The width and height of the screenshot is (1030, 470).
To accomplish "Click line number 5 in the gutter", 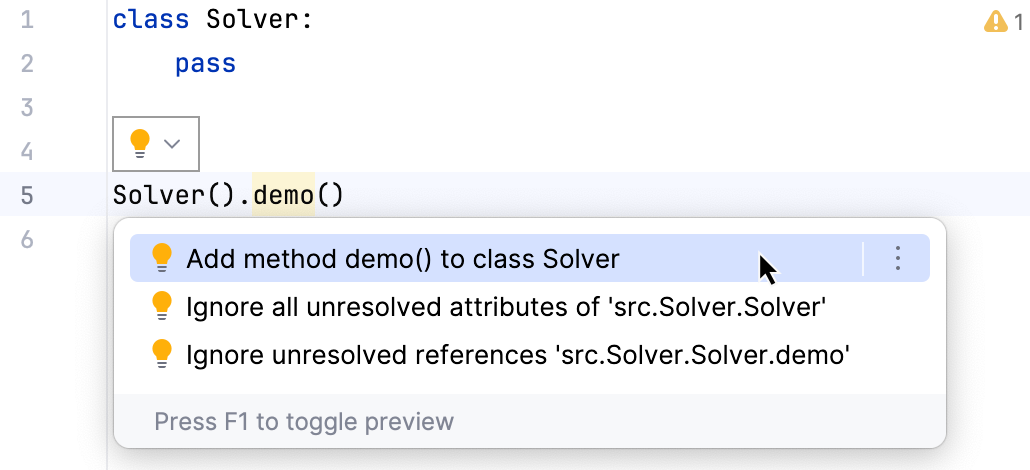I will [x=27, y=195].
